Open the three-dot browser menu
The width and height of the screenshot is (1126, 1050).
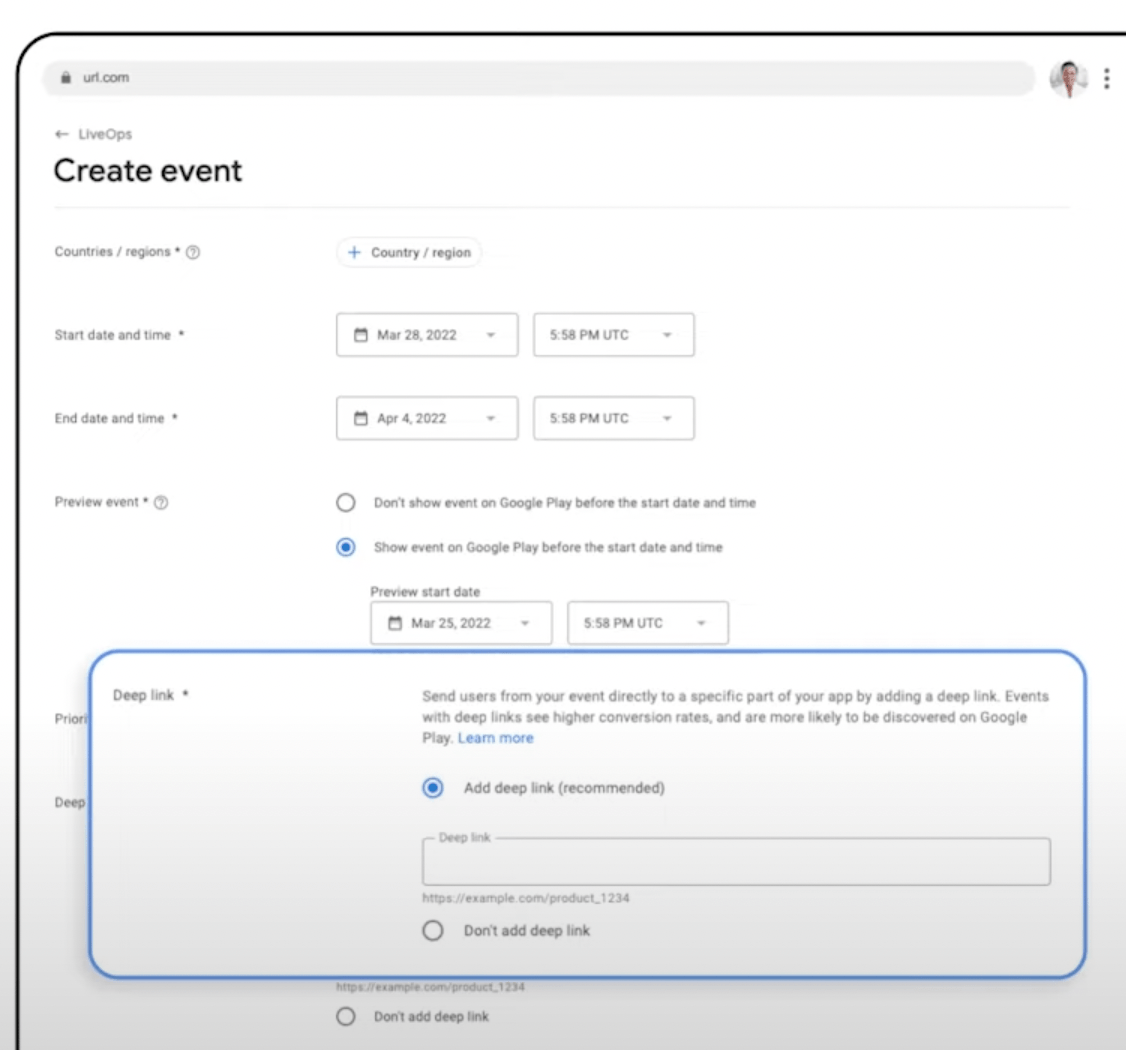[1107, 78]
